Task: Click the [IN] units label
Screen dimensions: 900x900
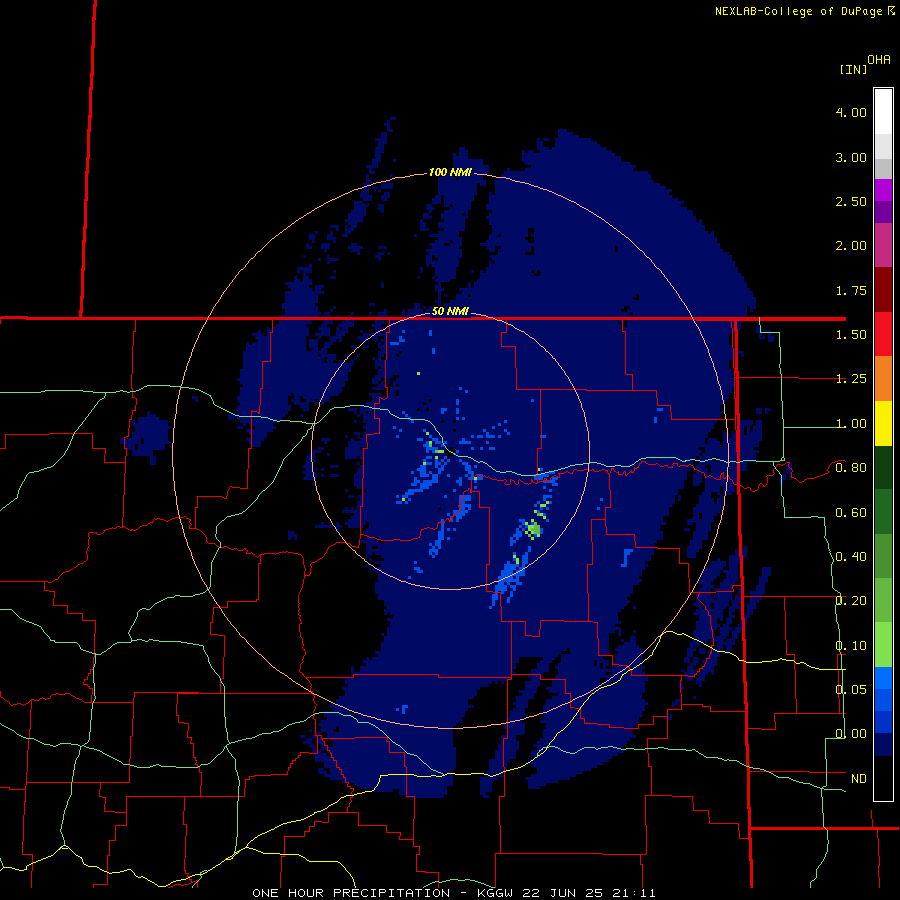Action: [853, 69]
